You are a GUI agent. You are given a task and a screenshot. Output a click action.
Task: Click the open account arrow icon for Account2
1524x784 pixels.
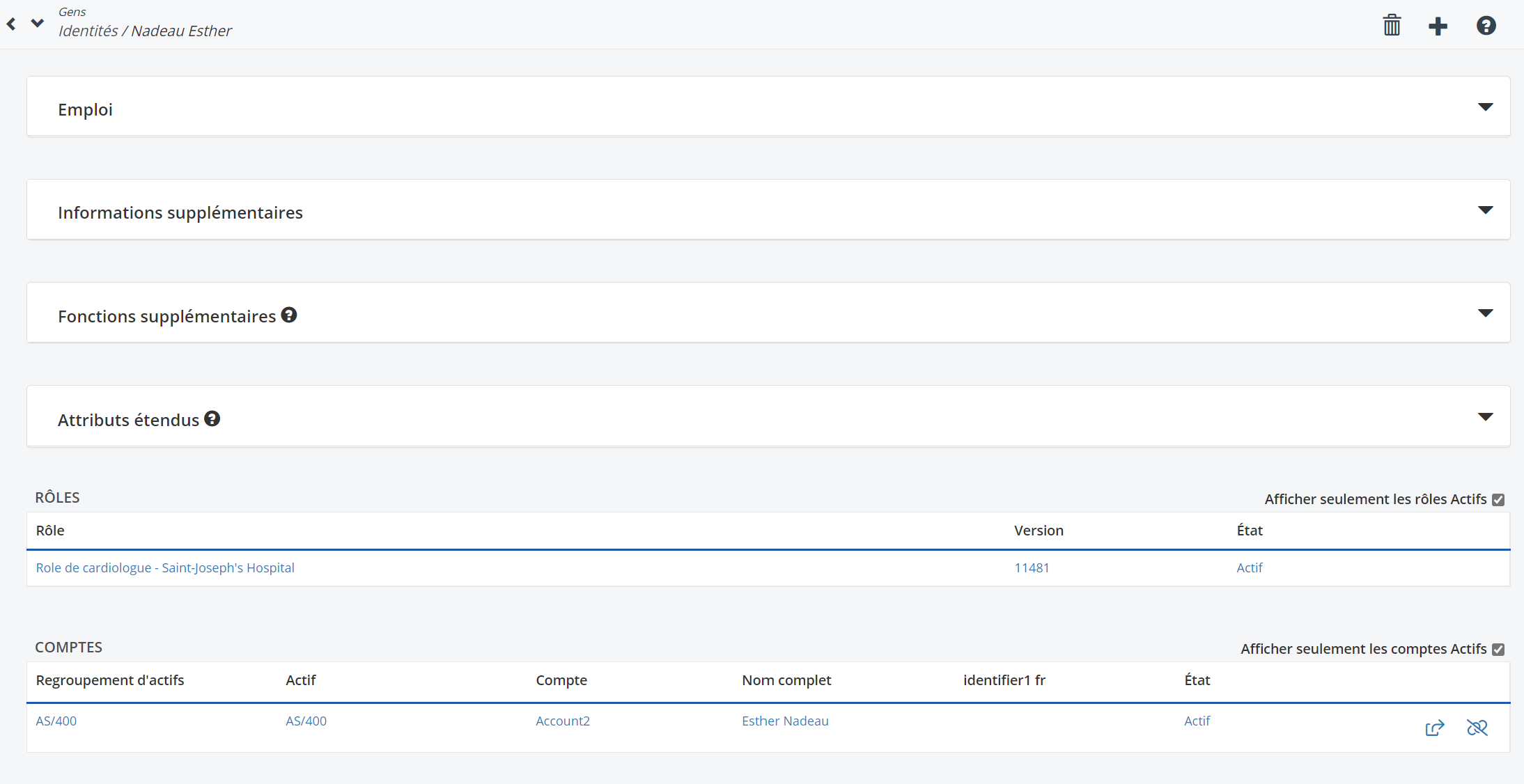1435,728
